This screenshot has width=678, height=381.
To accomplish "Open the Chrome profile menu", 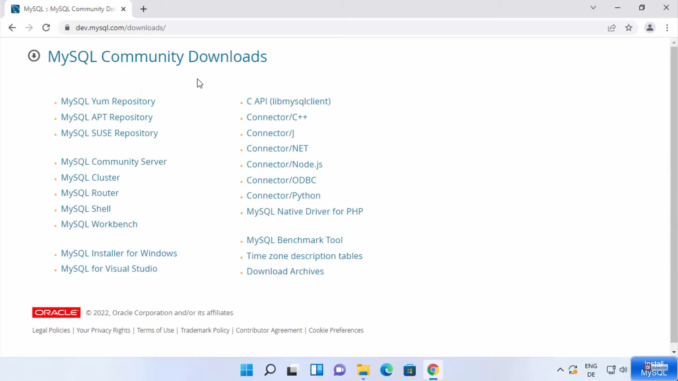I will pos(649,28).
